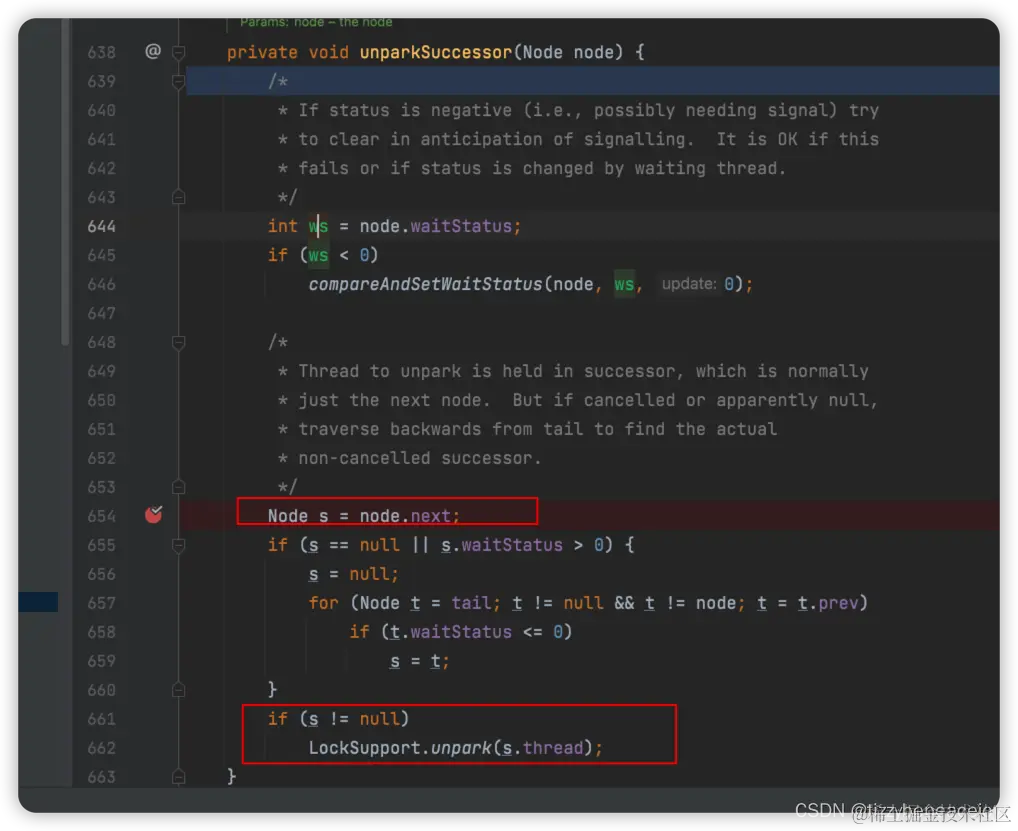Click the left vertical scrollbar thumb

(65, 182)
